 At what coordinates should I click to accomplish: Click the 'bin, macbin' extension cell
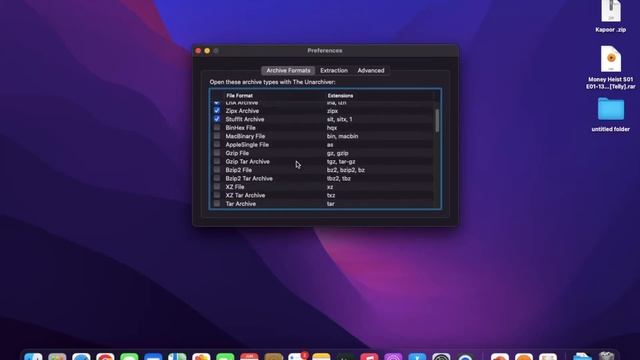(x=342, y=136)
